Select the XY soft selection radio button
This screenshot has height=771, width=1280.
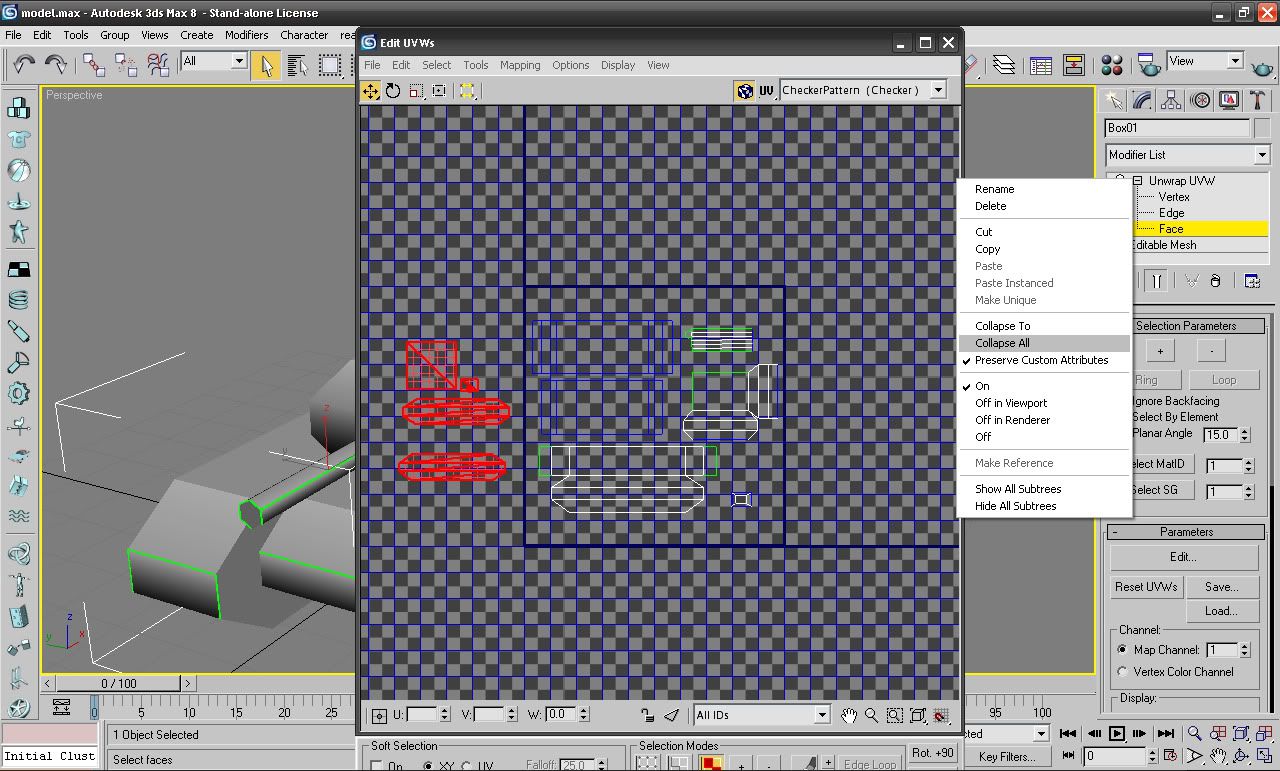click(428, 766)
